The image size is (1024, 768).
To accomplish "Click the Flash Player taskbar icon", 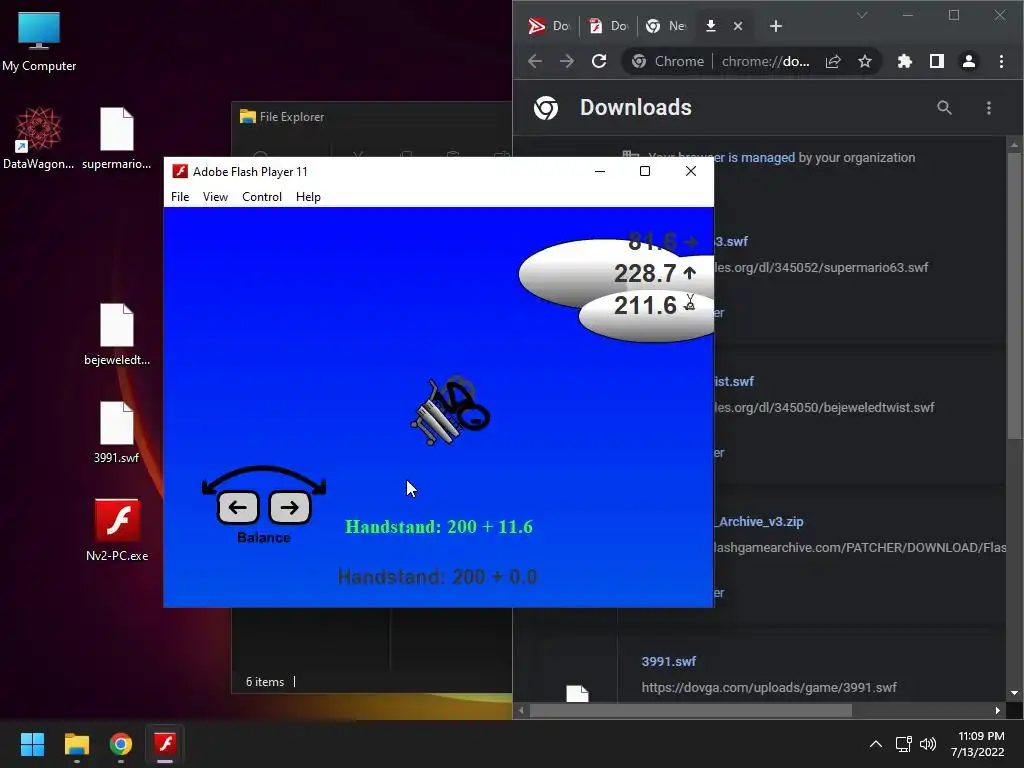I will point(165,744).
